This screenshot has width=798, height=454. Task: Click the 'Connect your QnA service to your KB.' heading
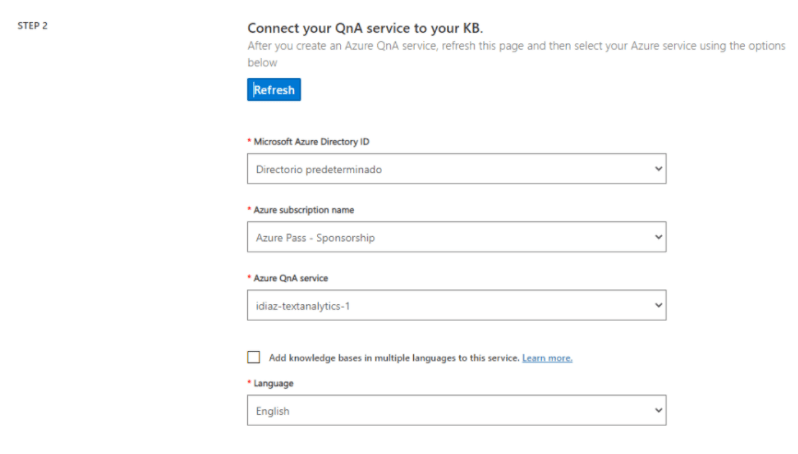click(x=365, y=28)
